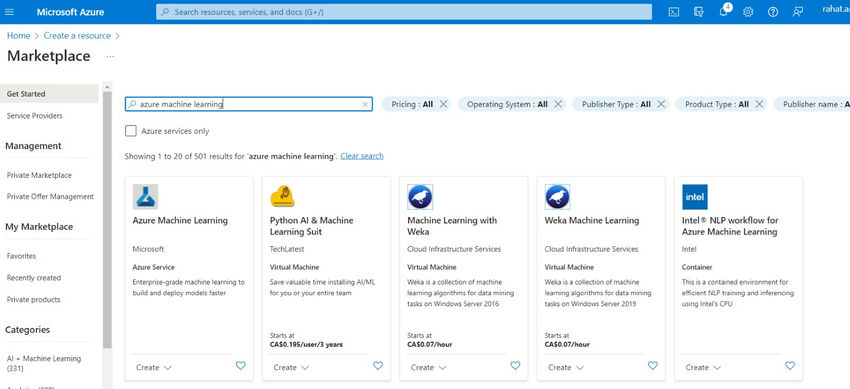Focus the global resources search bar
Viewport: 850px width, 389px height.
(x=404, y=12)
